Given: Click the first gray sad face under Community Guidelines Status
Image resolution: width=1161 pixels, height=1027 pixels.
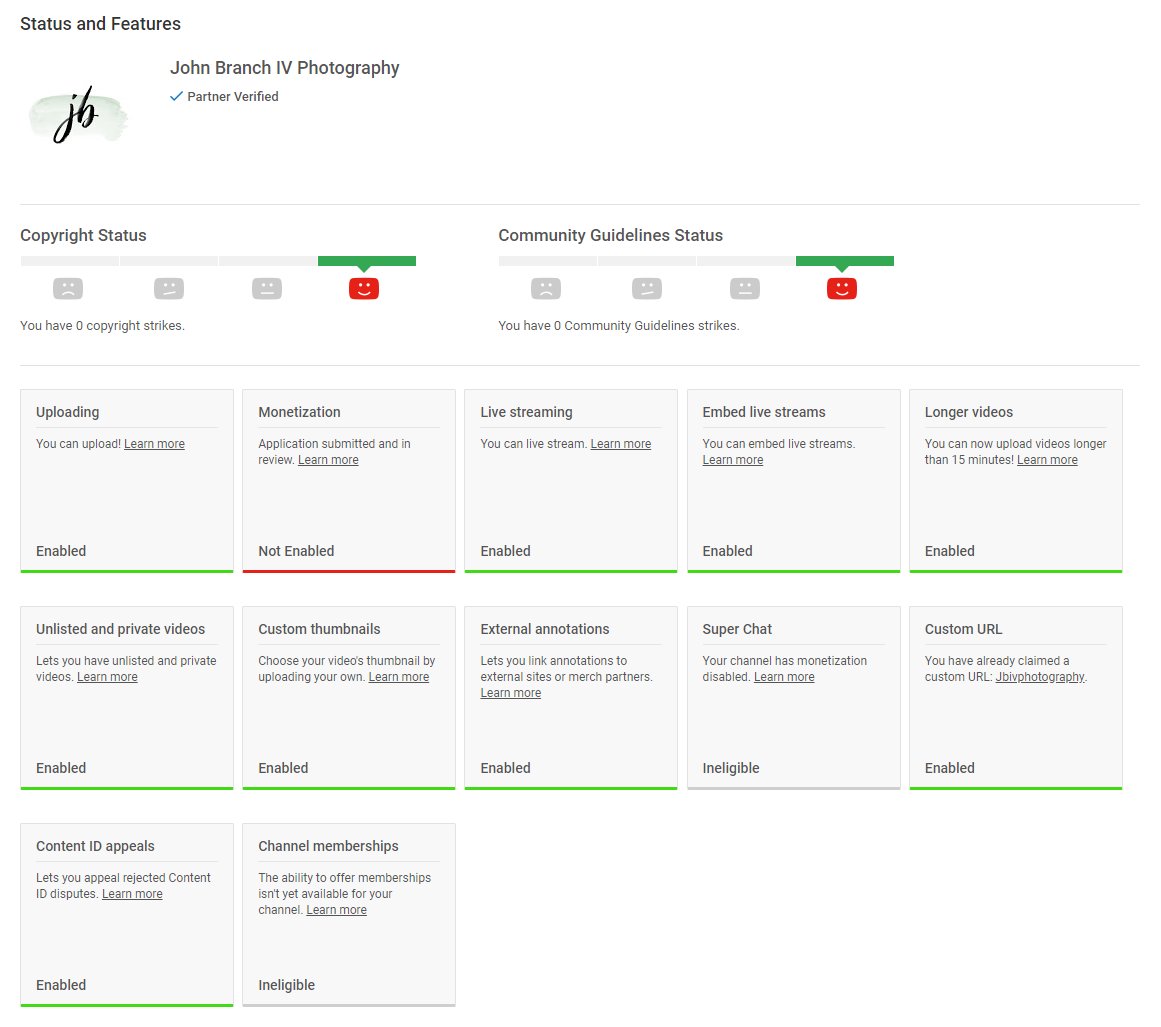Looking at the screenshot, I should (x=546, y=288).
